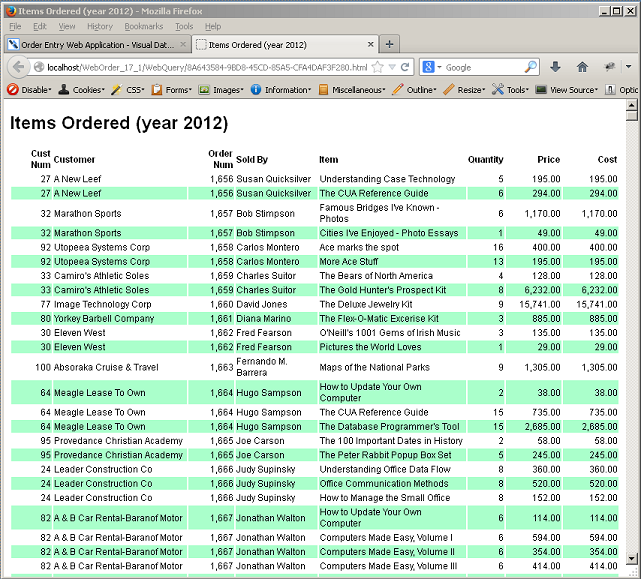Click the Reload page icon in address bar
Viewport: 641px width, 579px height.
point(405,67)
